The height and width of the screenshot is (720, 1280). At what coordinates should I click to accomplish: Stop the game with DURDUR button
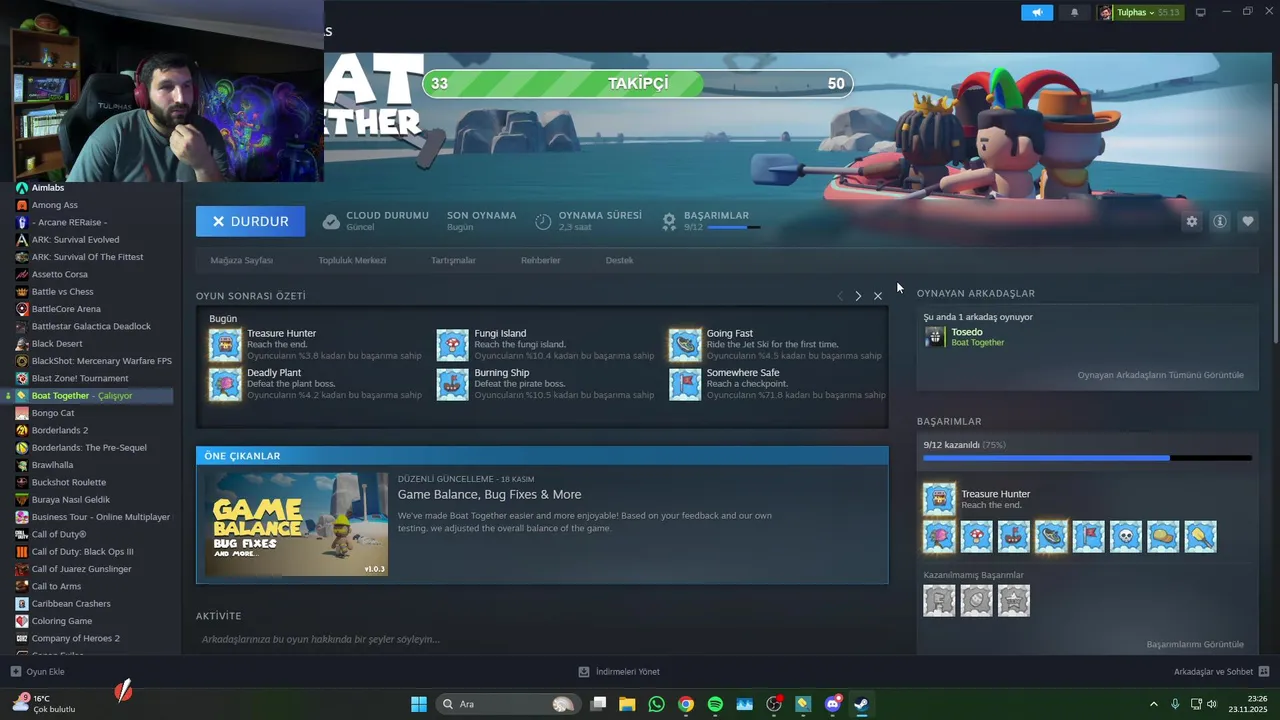pyautogui.click(x=250, y=221)
